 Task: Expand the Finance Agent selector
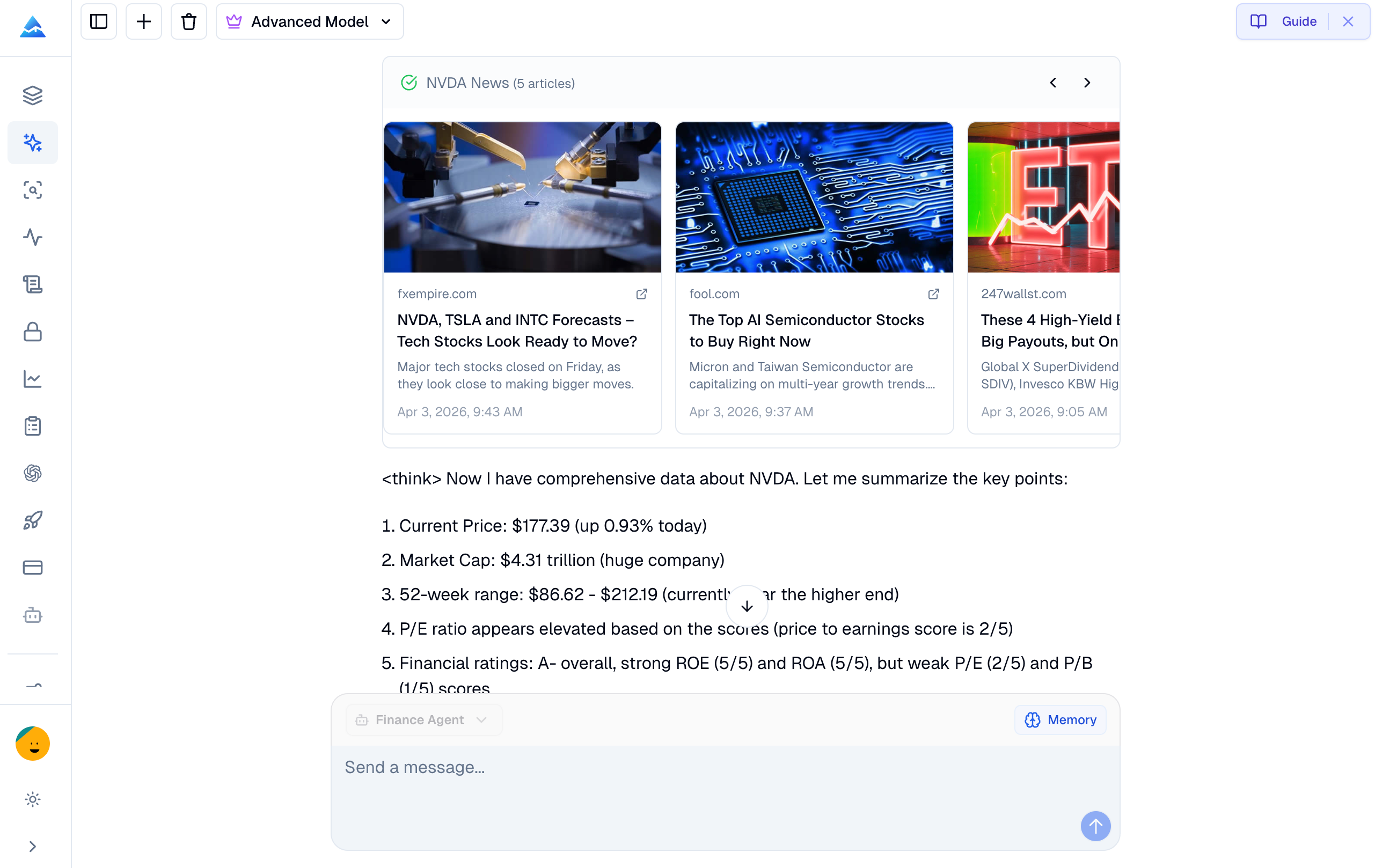click(422, 719)
